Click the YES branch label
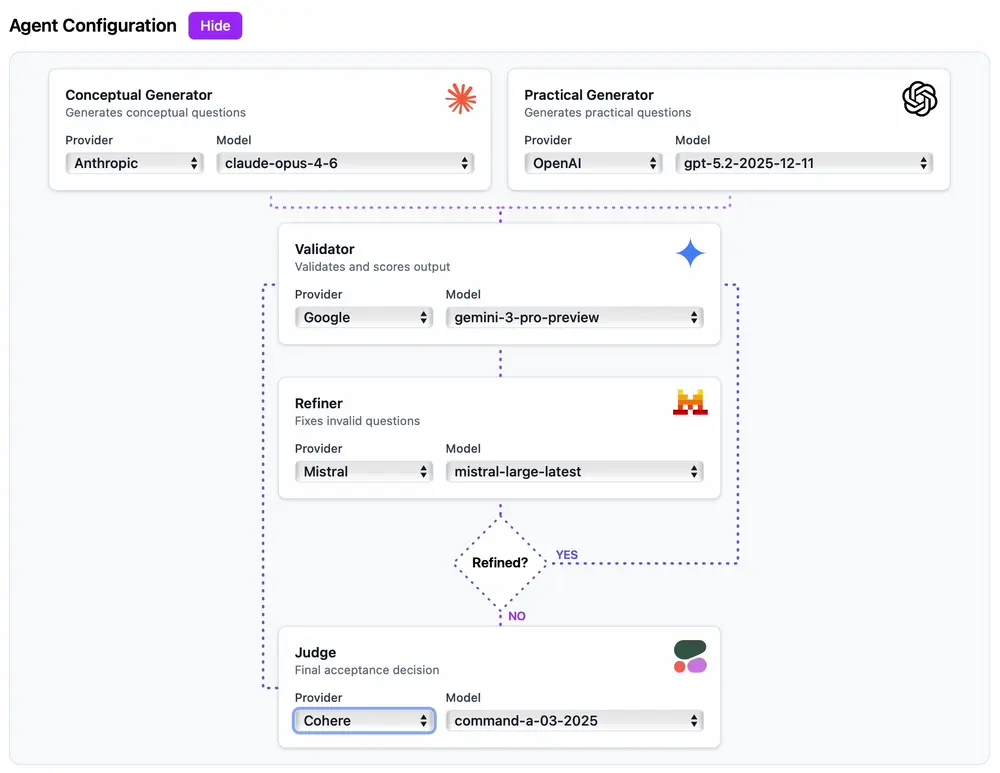 tap(566, 555)
